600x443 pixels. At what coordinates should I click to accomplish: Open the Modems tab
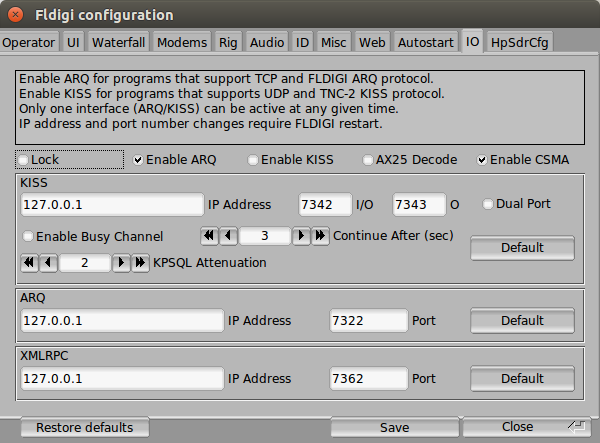click(183, 42)
